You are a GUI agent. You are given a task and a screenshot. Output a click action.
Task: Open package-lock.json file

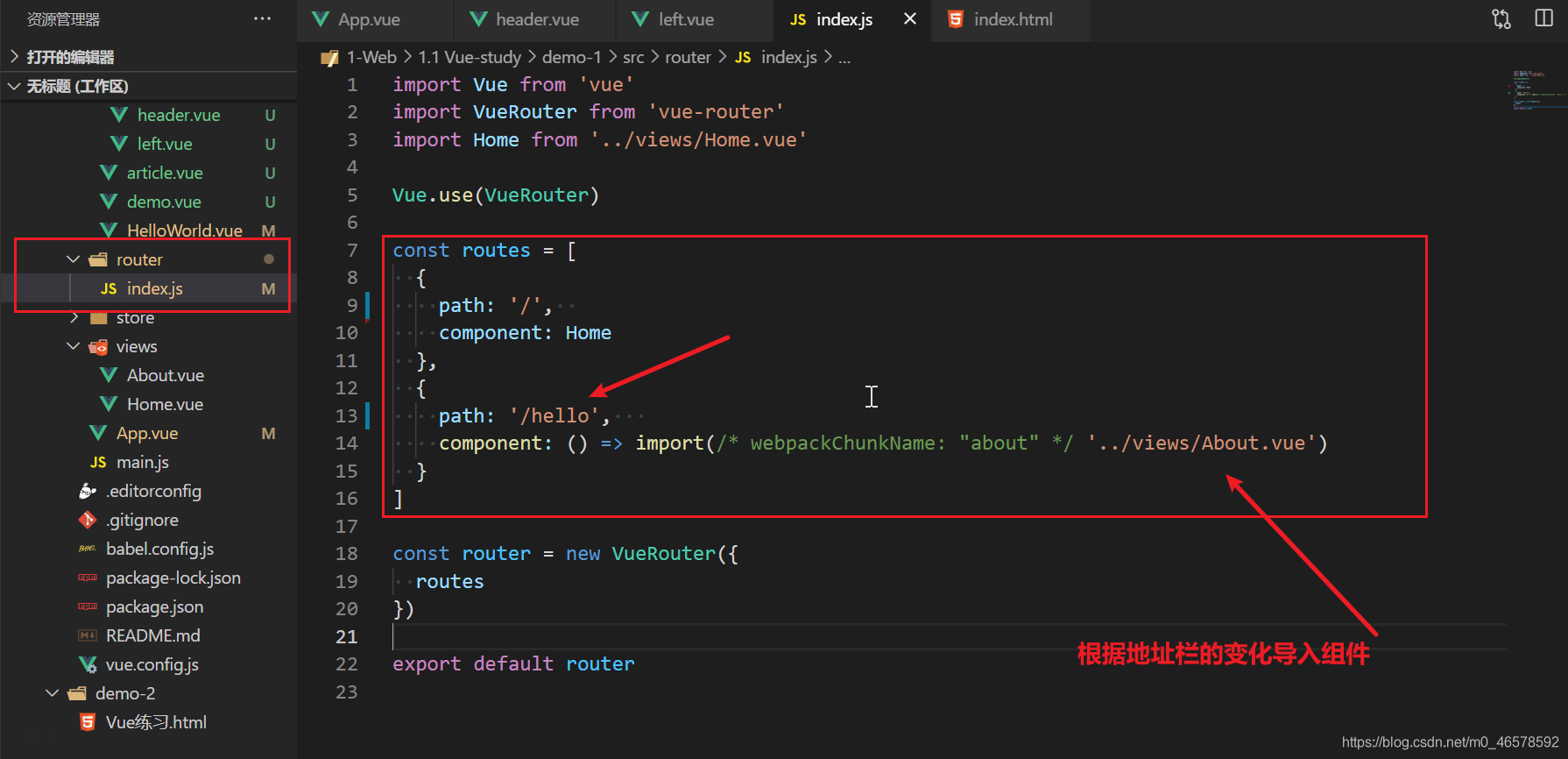[173, 578]
